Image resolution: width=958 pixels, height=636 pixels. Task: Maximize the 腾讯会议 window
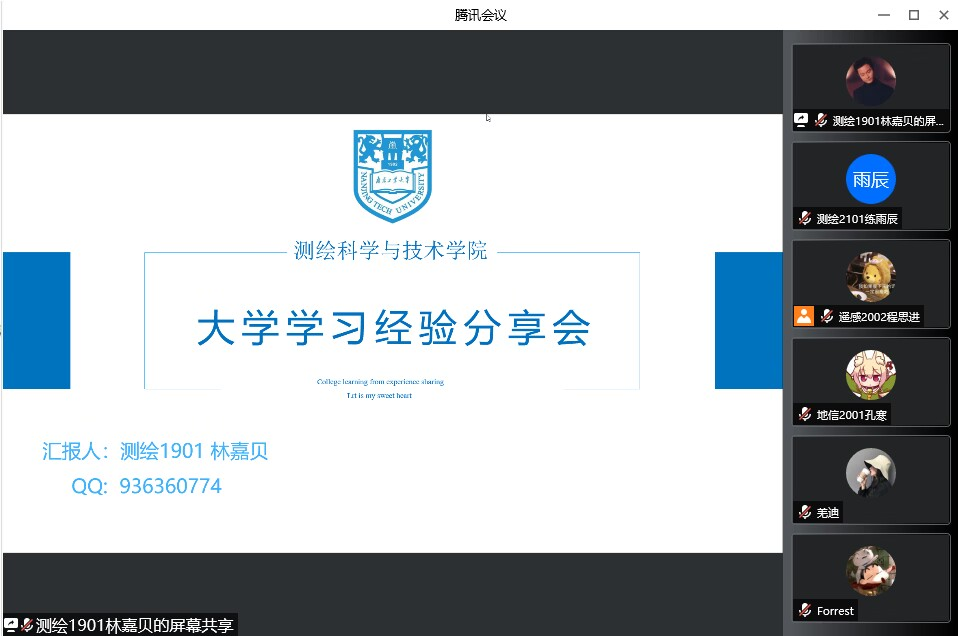pyautogui.click(x=913, y=15)
